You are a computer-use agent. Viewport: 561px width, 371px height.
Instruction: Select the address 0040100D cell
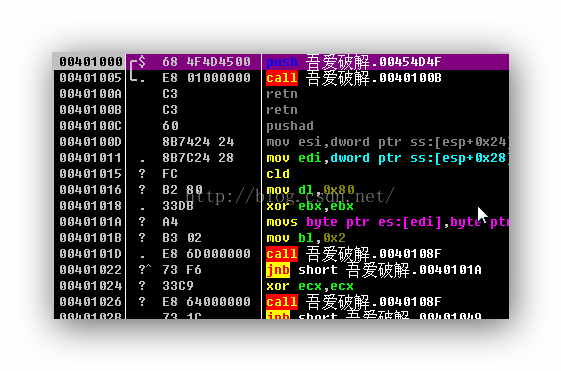coord(91,142)
